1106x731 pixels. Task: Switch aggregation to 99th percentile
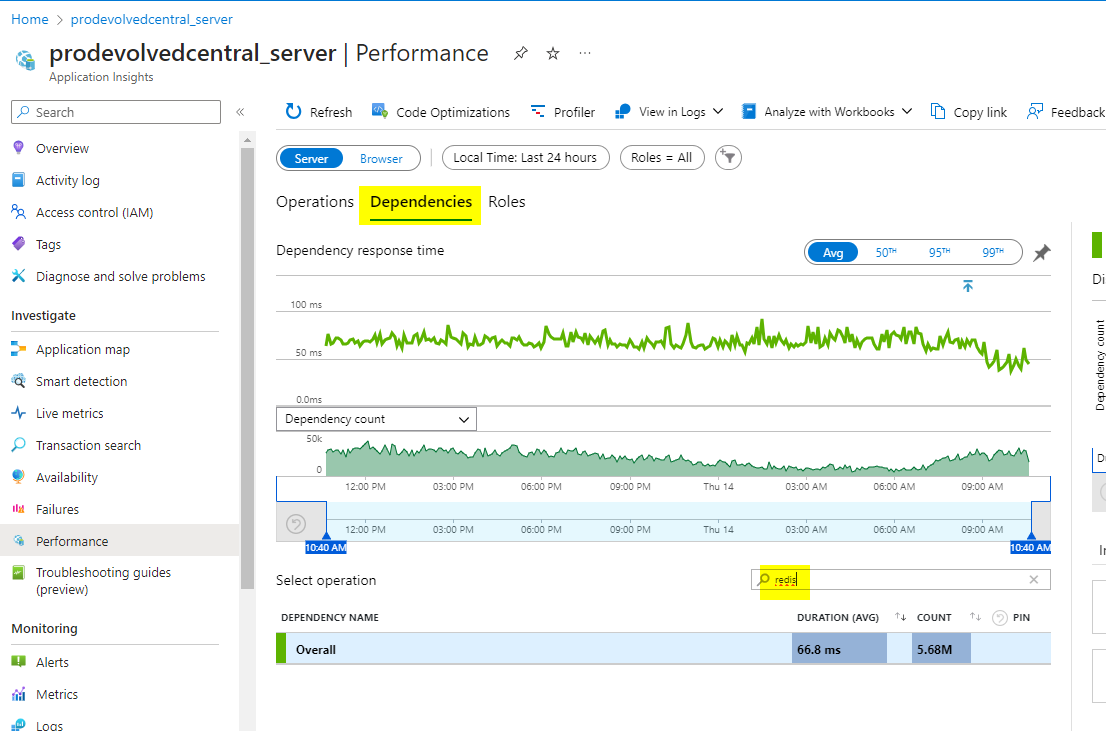coord(991,252)
